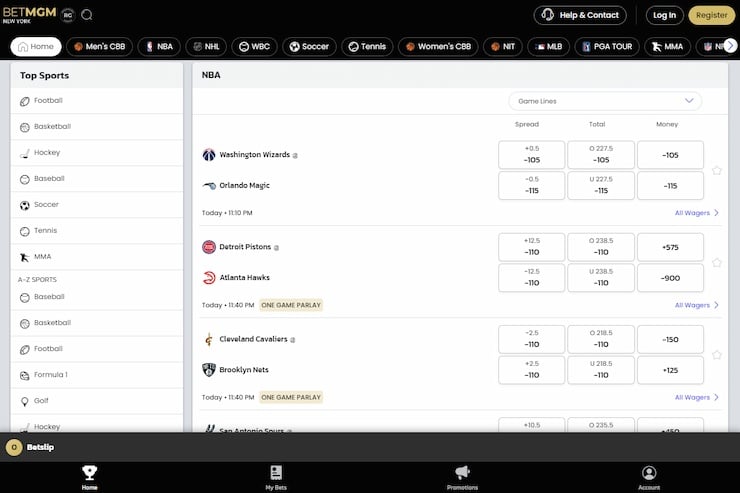Click the Atlanta Hawks team logo

click(209, 278)
